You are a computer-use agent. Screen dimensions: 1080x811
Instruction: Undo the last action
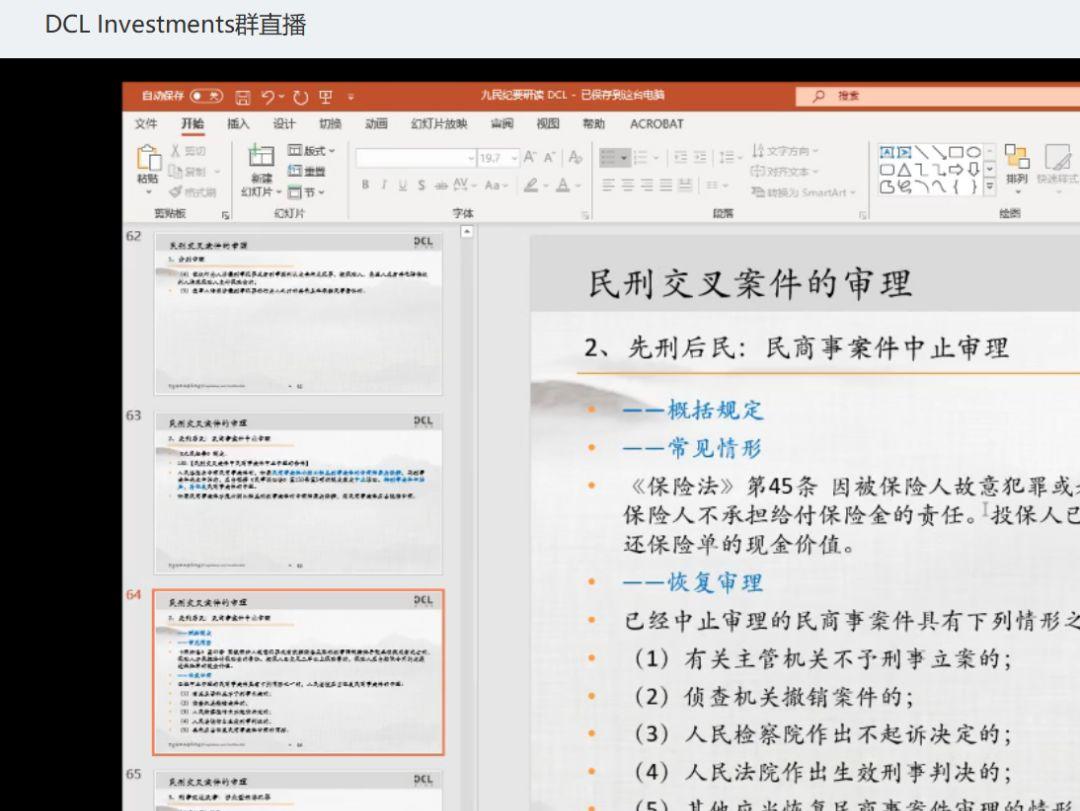tap(268, 97)
